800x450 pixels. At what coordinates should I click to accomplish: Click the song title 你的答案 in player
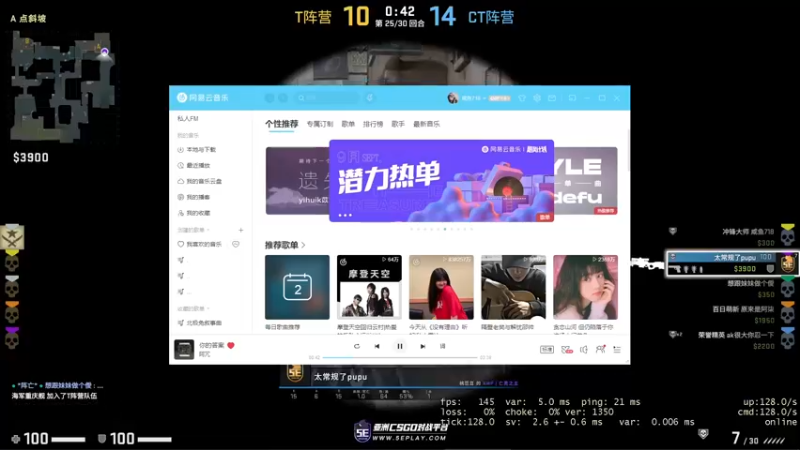212,345
